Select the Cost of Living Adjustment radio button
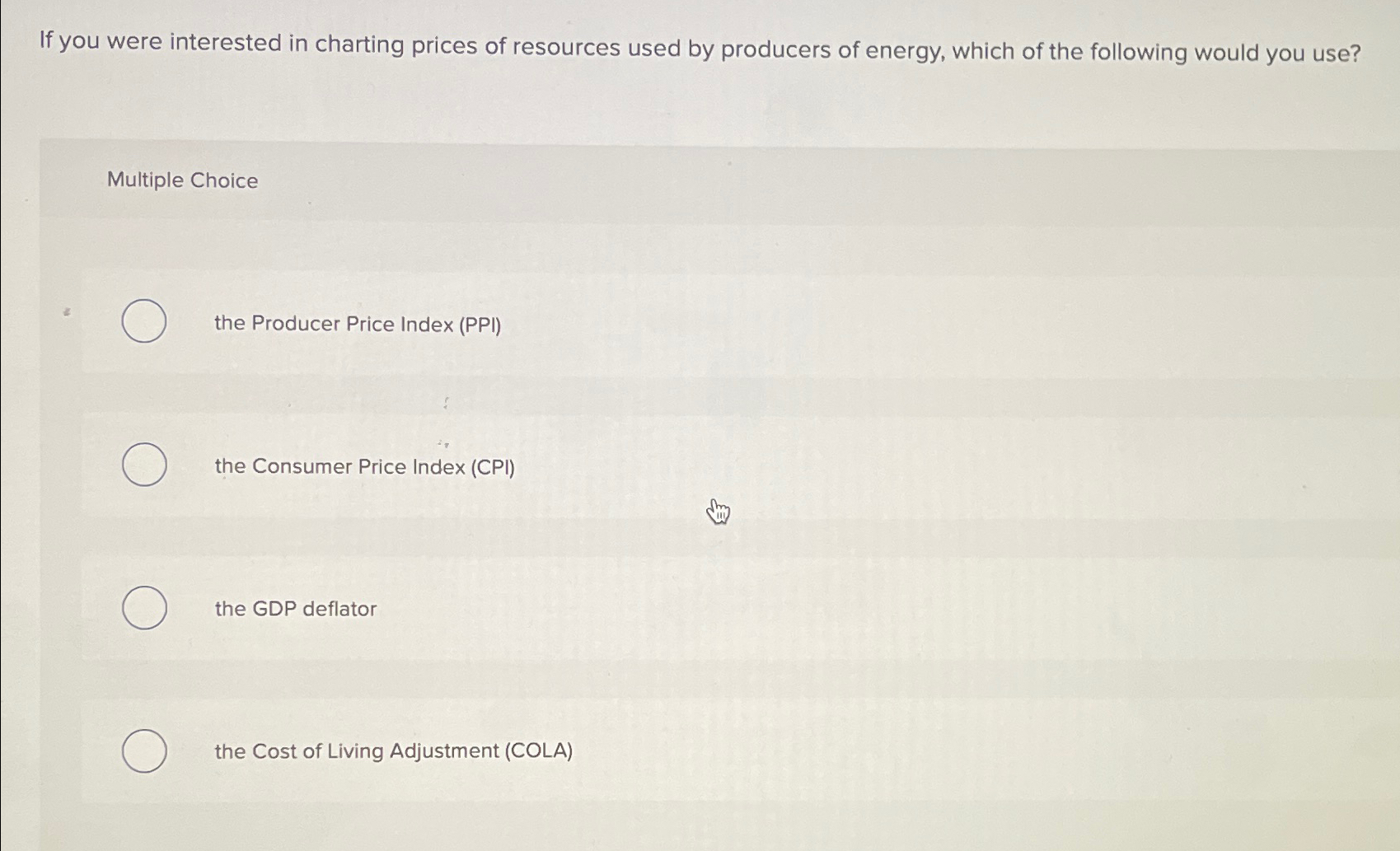 pos(143,750)
